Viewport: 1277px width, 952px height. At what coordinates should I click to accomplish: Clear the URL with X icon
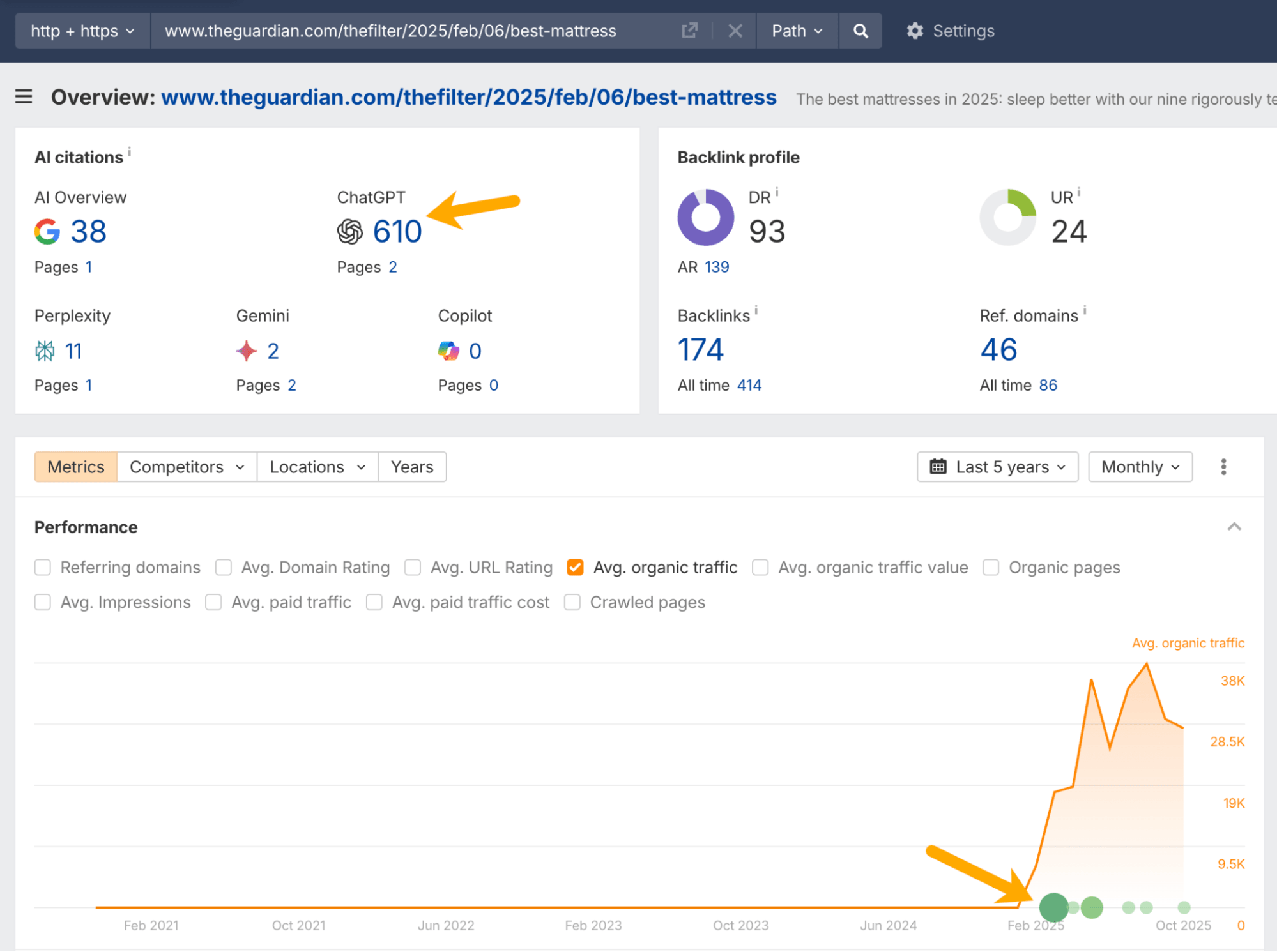click(x=735, y=31)
